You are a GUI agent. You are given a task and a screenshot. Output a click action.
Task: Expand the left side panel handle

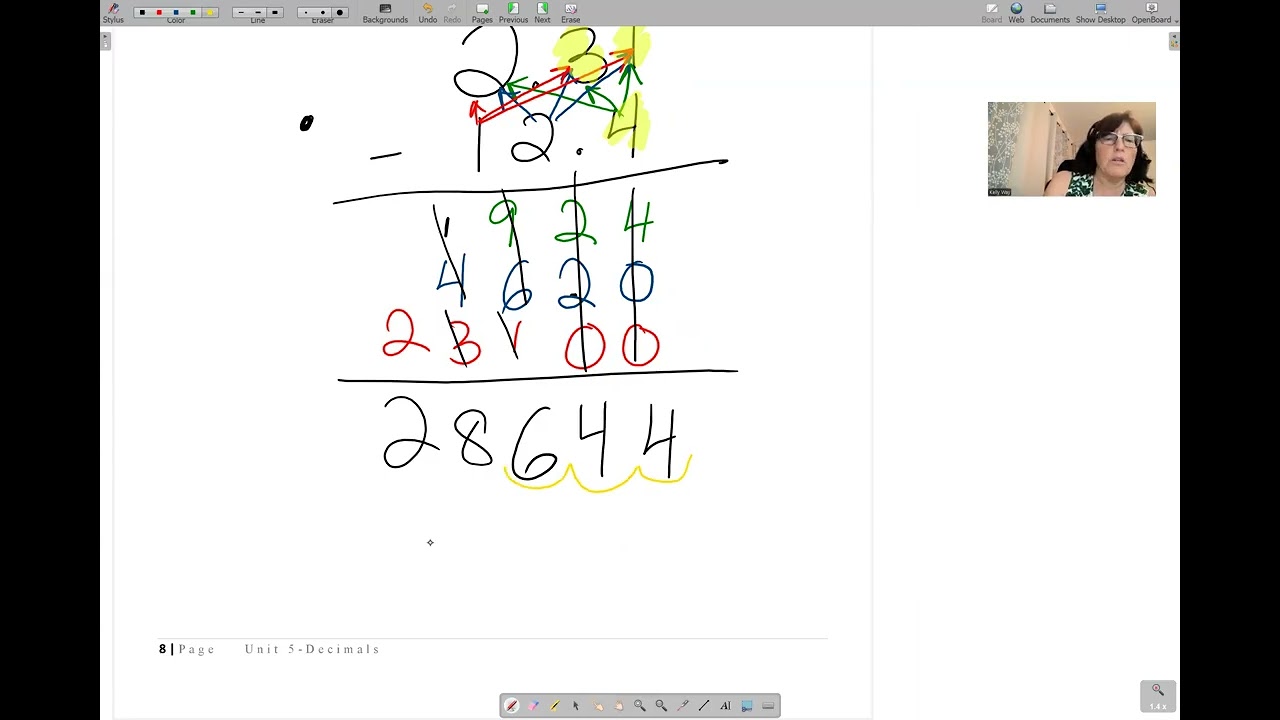pyautogui.click(x=106, y=40)
